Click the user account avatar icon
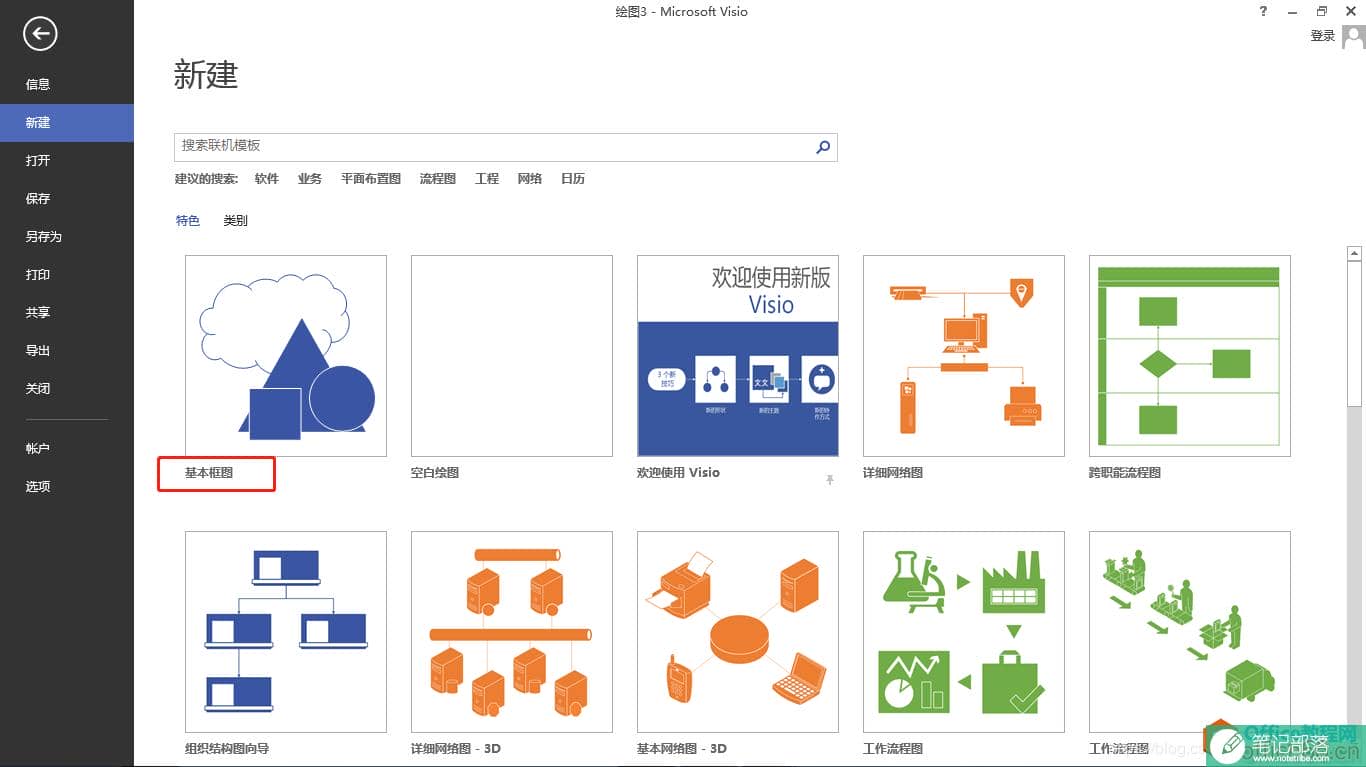Screen dimensions: 1366x767 pos(1353,37)
